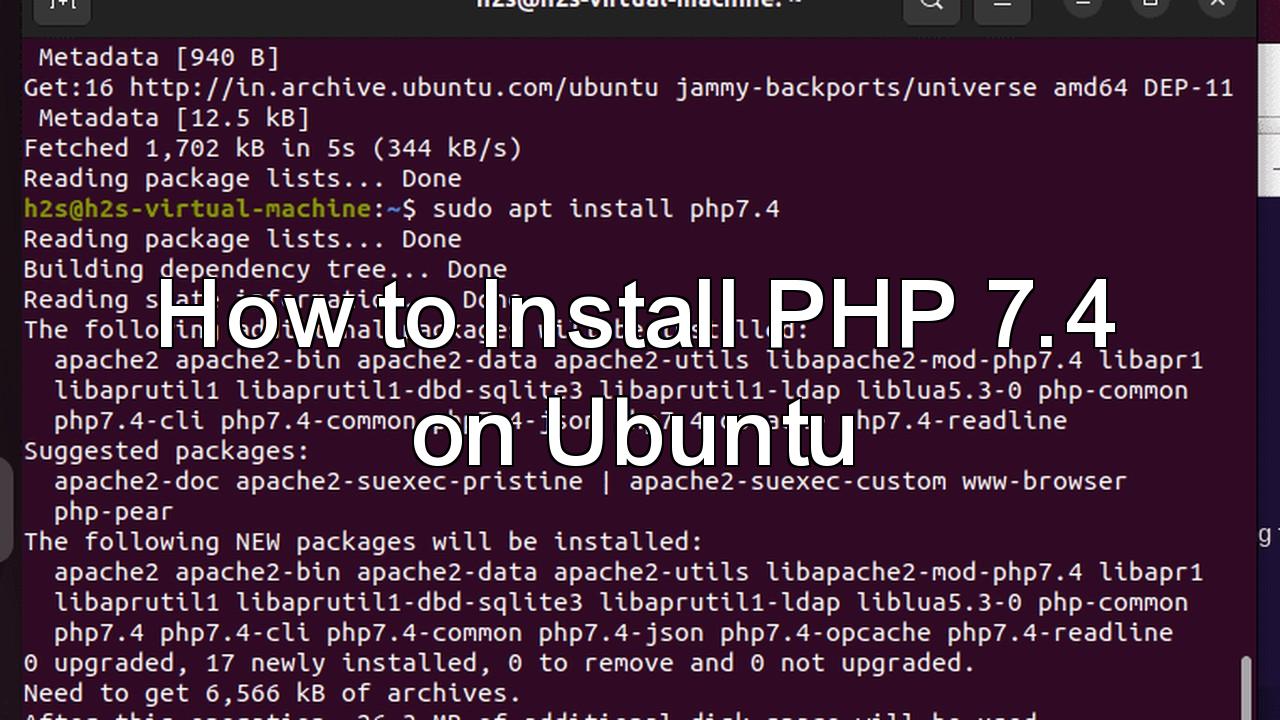Minimize the terminal window
This screenshot has width=1280, height=720.
pos(1083,6)
